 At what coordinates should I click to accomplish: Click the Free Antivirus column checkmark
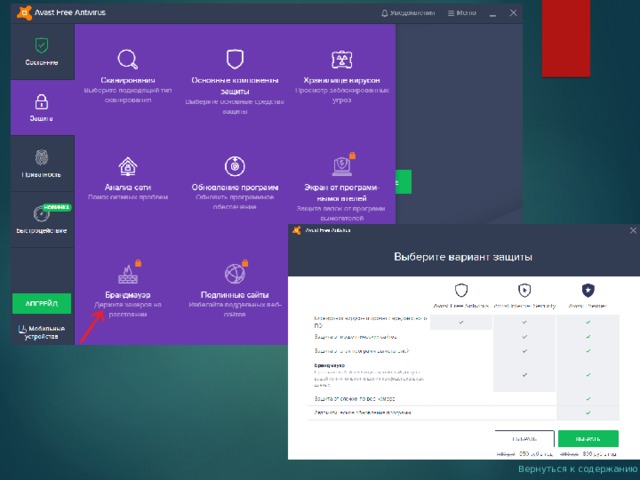coord(461,322)
